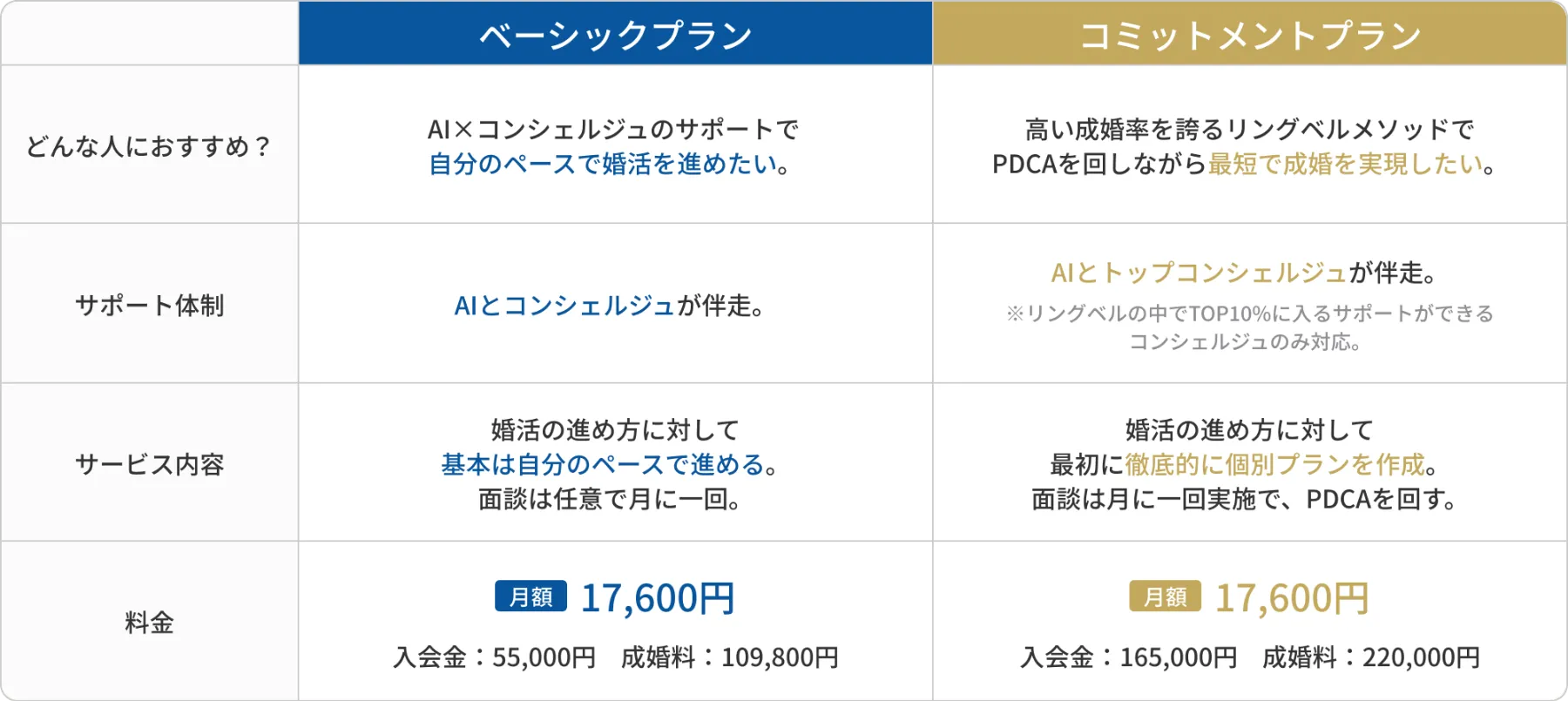
Task: Select the サービス内容 row label
Action: click(149, 464)
